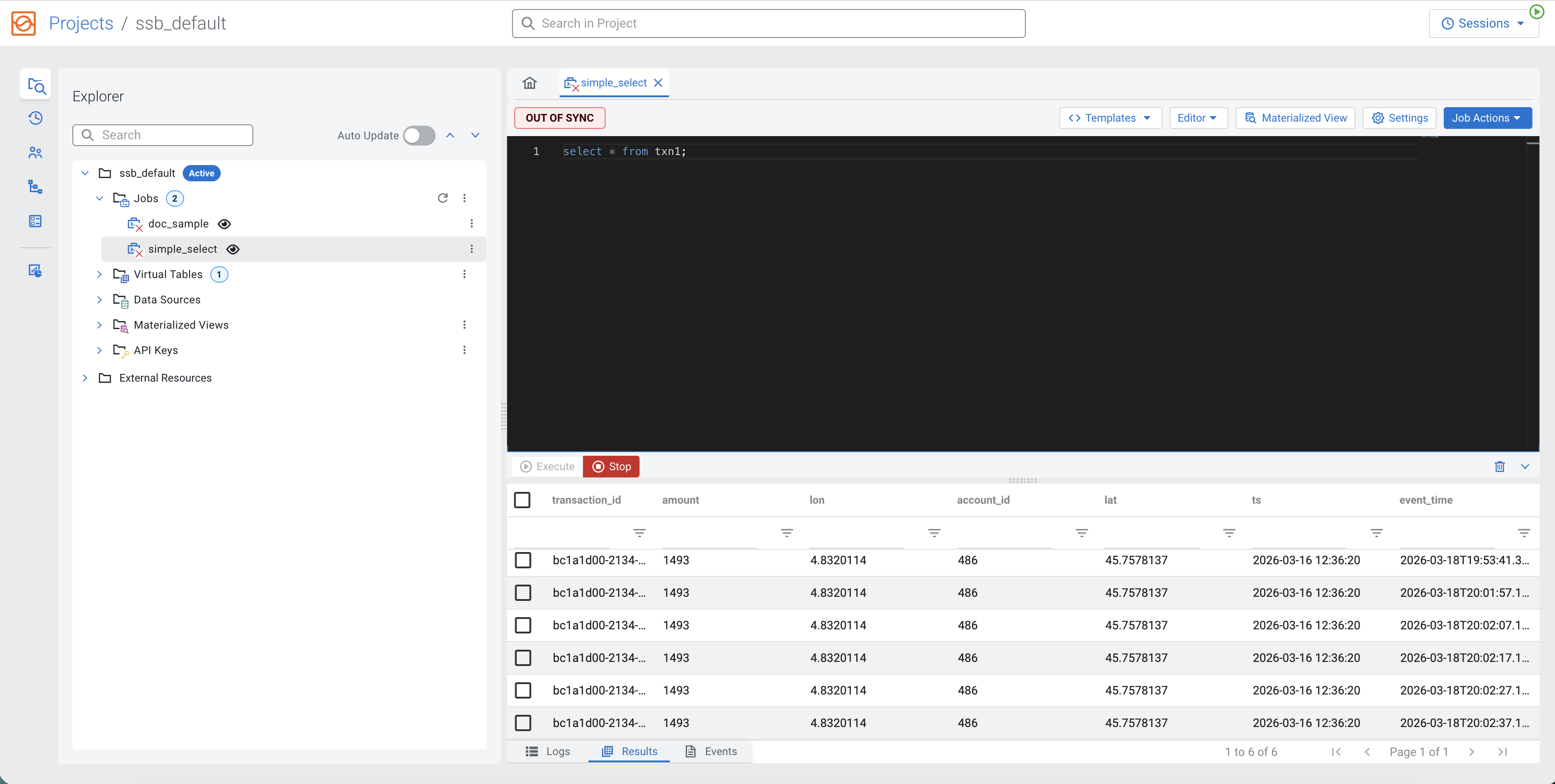Open the users and teams sidebar panel

(36, 153)
